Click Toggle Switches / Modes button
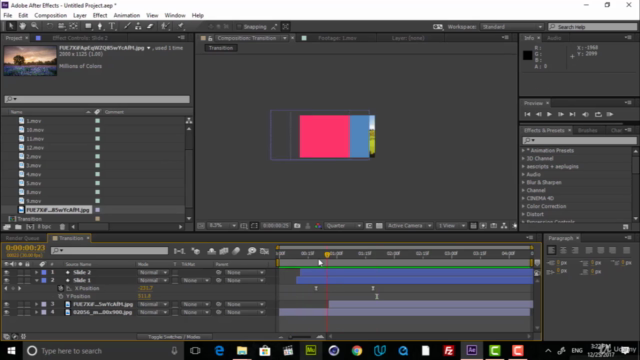This screenshot has height=360, width=640. tap(174, 337)
